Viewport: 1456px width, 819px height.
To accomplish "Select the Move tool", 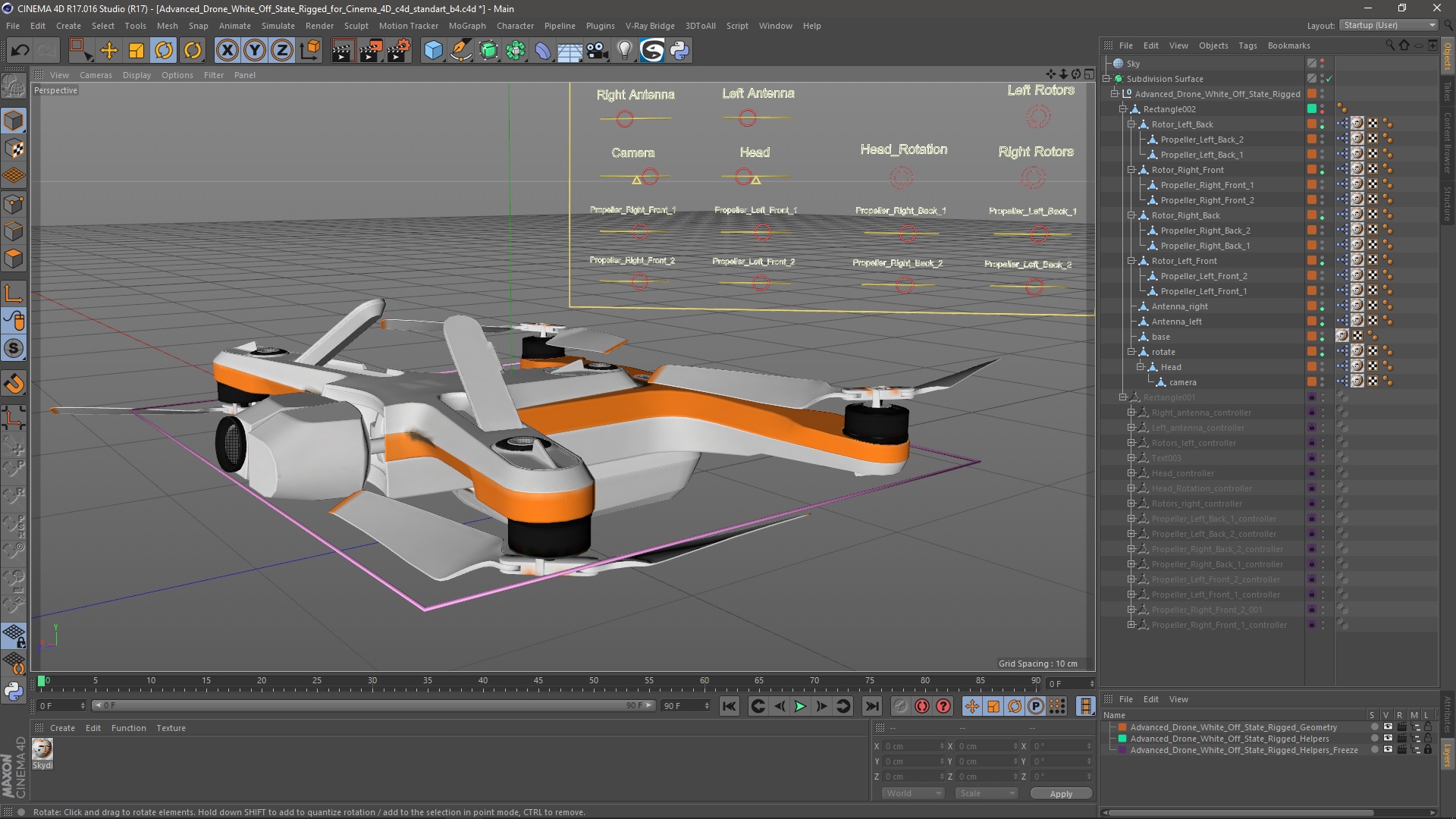I will (109, 51).
